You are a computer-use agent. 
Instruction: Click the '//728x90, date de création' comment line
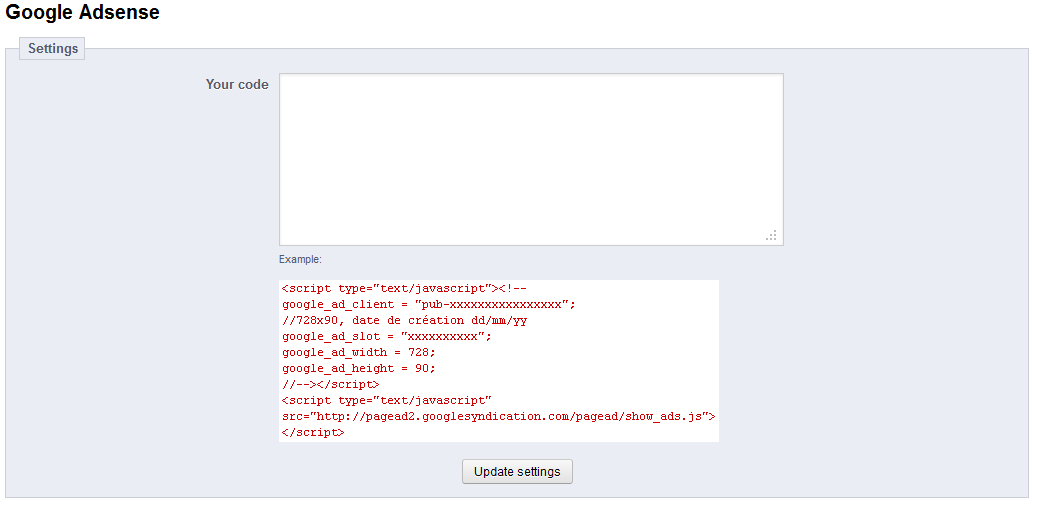404,320
